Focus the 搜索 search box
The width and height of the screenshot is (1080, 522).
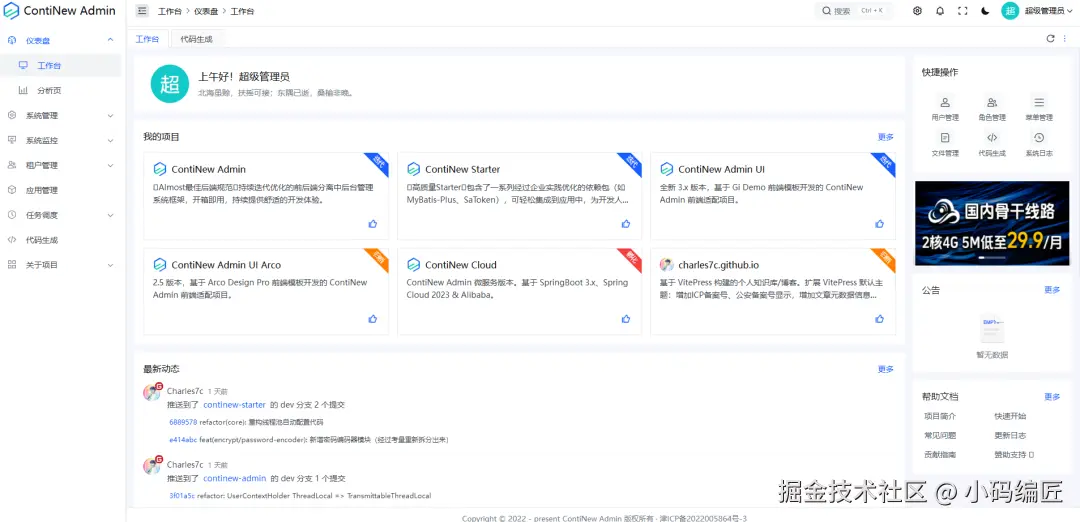coord(854,11)
